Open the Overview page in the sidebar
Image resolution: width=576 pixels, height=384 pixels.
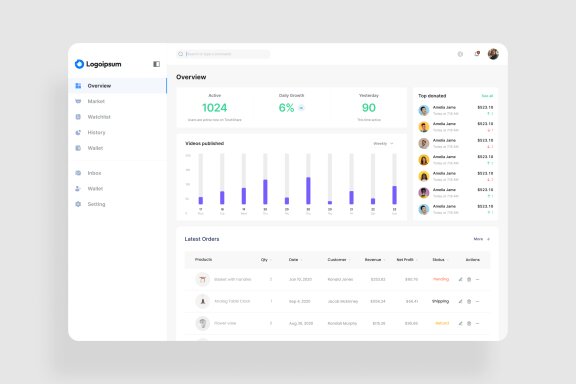point(118,86)
